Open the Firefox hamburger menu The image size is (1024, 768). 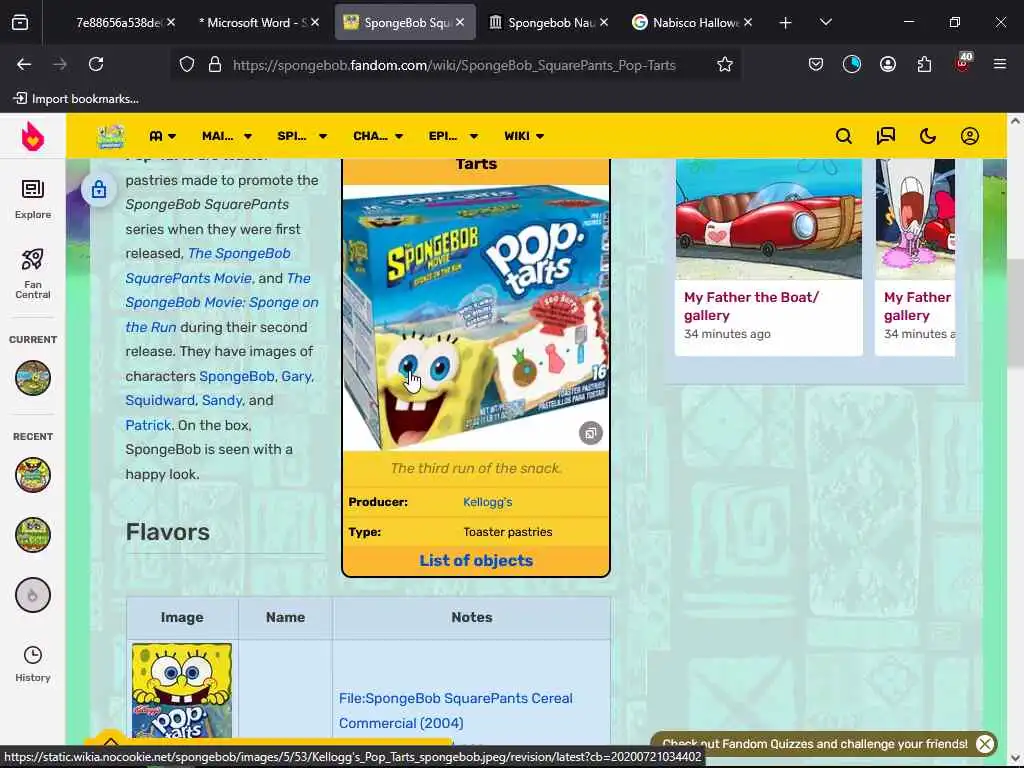click(999, 64)
